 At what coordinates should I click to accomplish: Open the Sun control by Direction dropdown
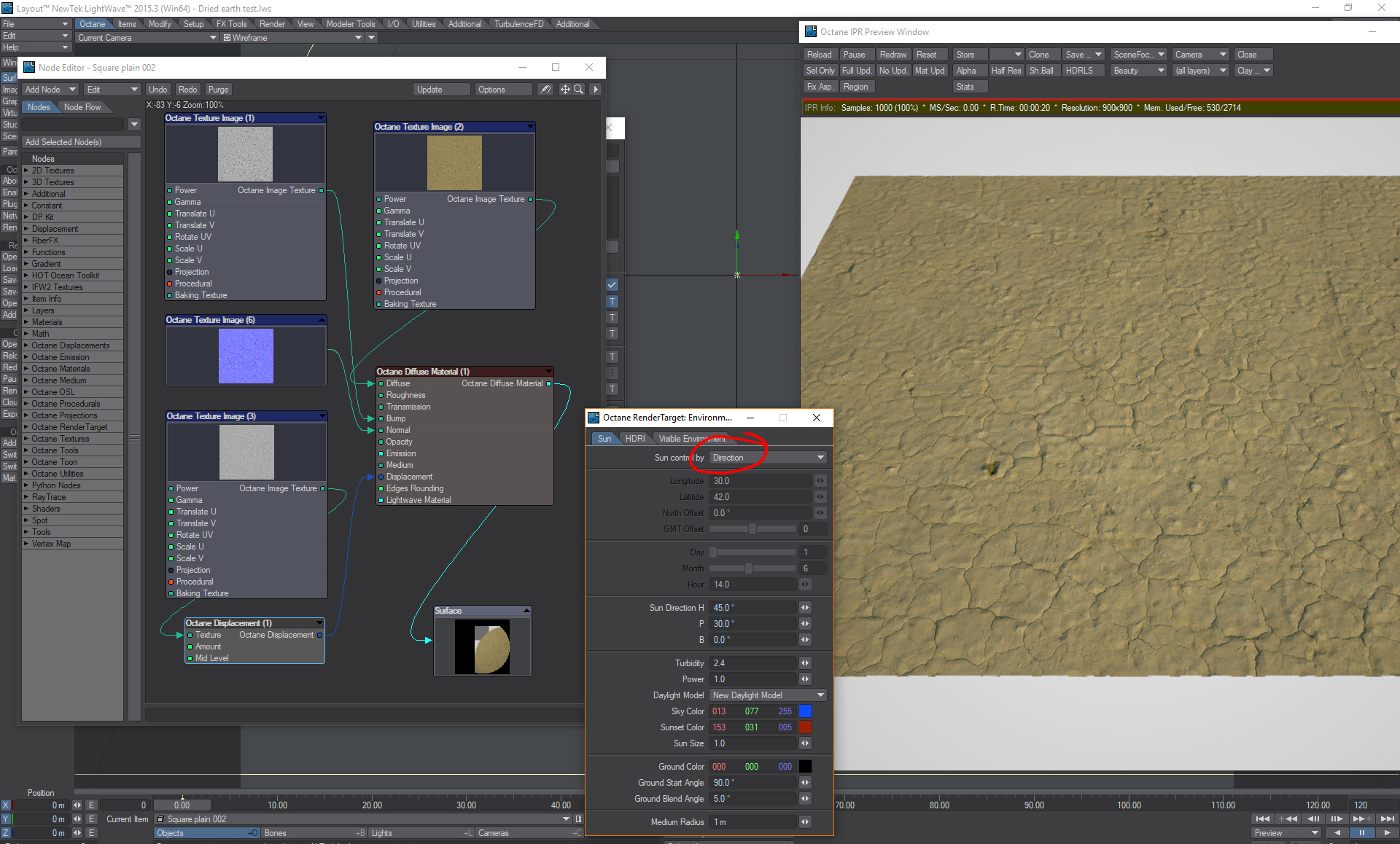pyautogui.click(x=769, y=458)
